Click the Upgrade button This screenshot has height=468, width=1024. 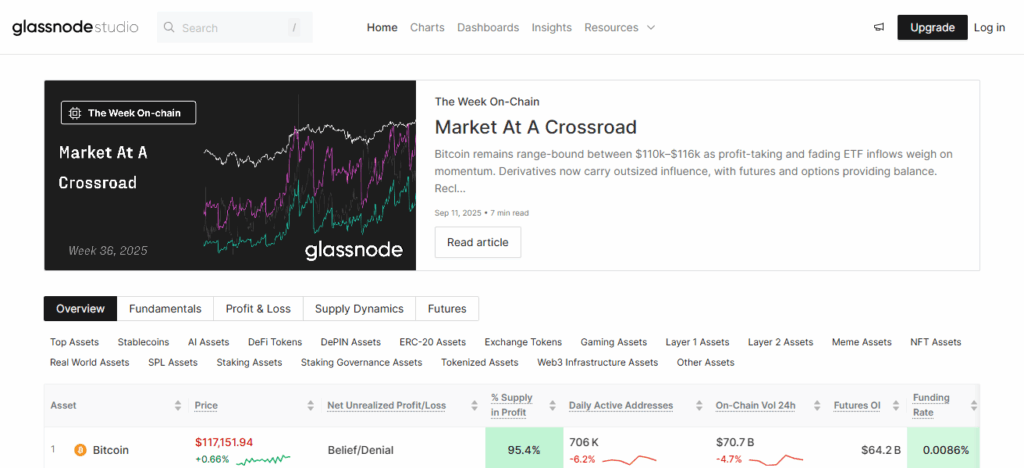(x=932, y=27)
